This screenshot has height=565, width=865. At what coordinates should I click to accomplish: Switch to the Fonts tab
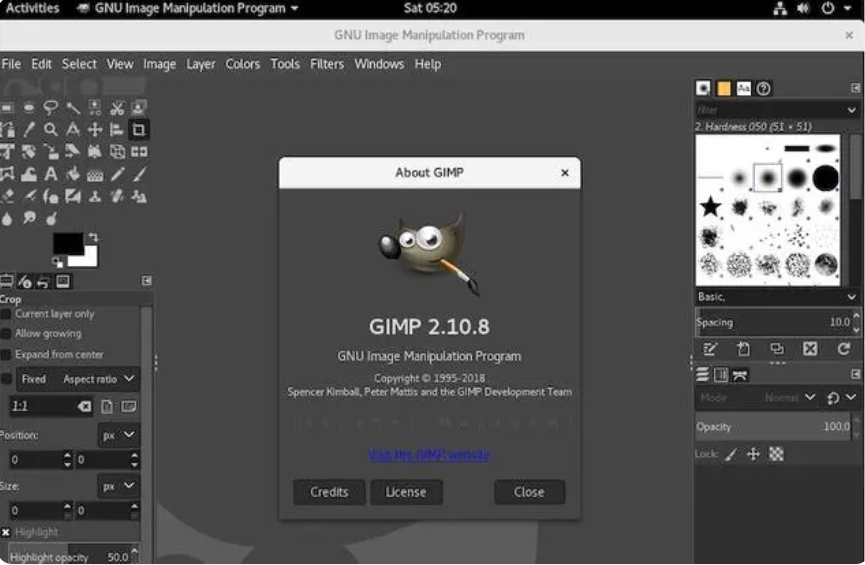tap(744, 88)
